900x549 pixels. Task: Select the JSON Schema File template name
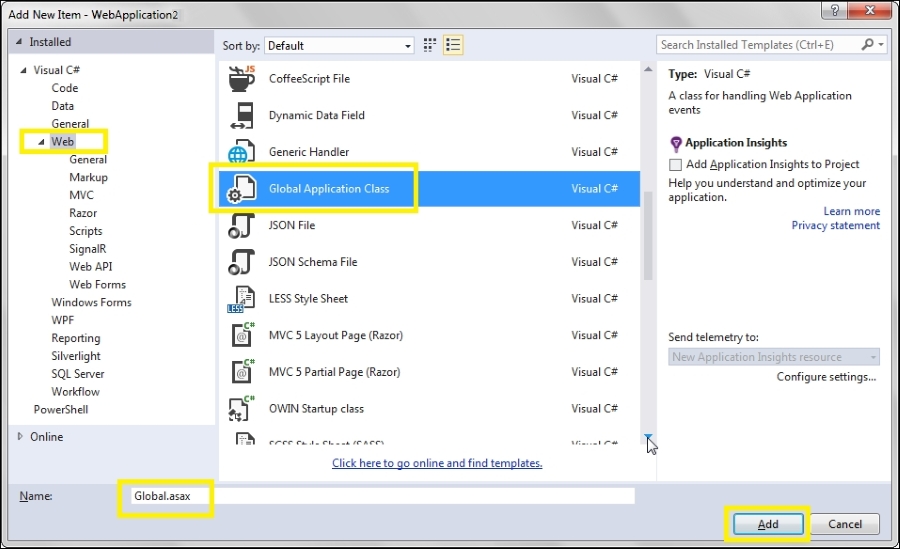(313, 262)
